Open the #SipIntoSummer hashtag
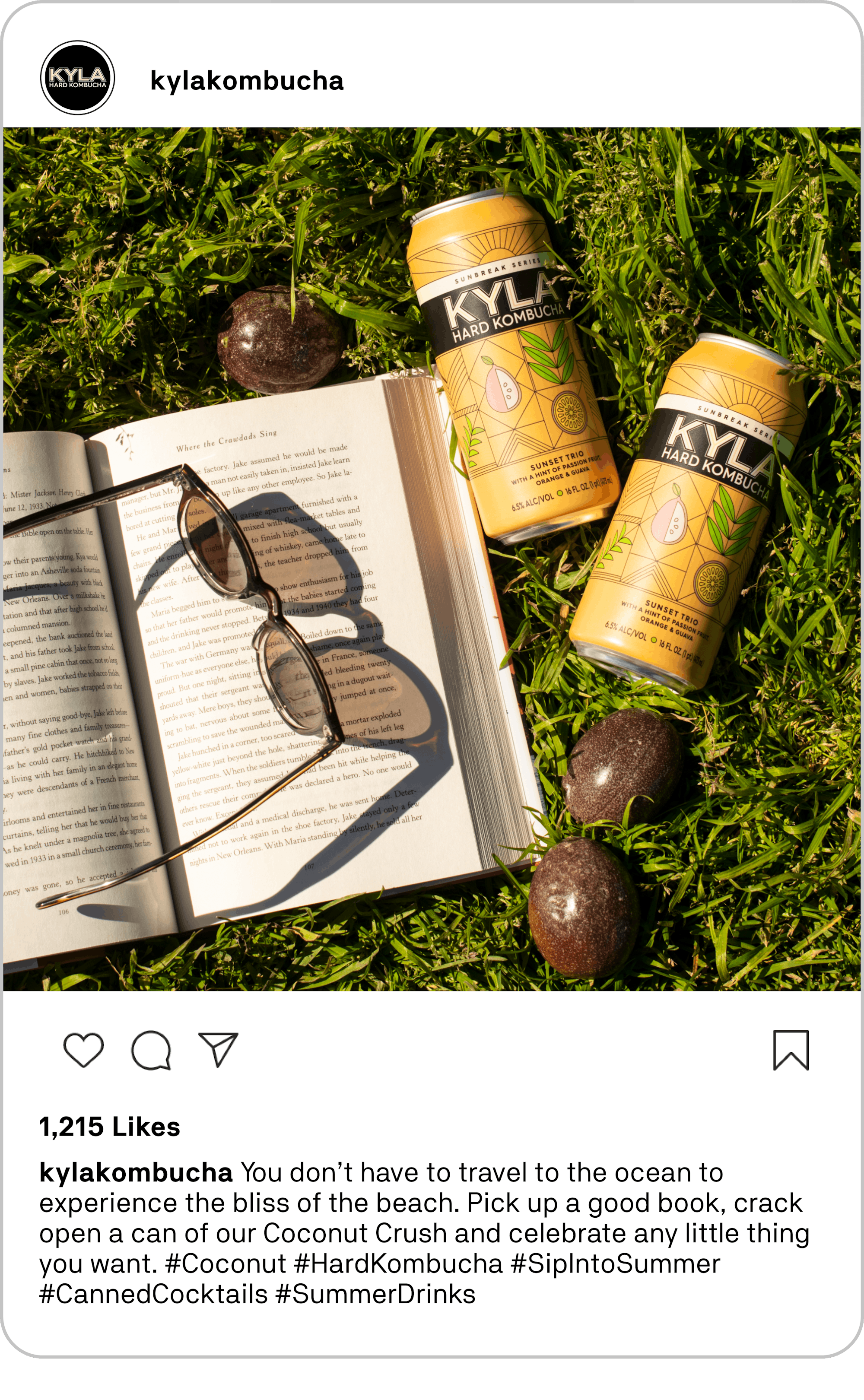This screenshot has height=1400, width=864. (x=616, y=1263)
